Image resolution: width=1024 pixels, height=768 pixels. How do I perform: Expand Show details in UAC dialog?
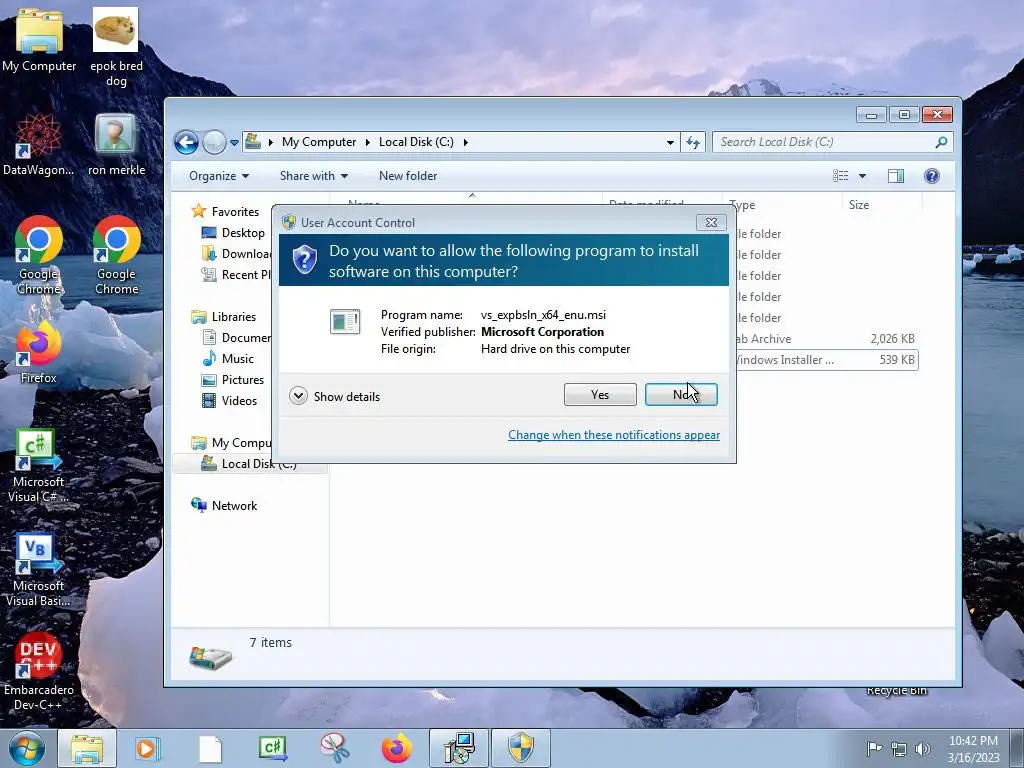[x=334, y=396]
